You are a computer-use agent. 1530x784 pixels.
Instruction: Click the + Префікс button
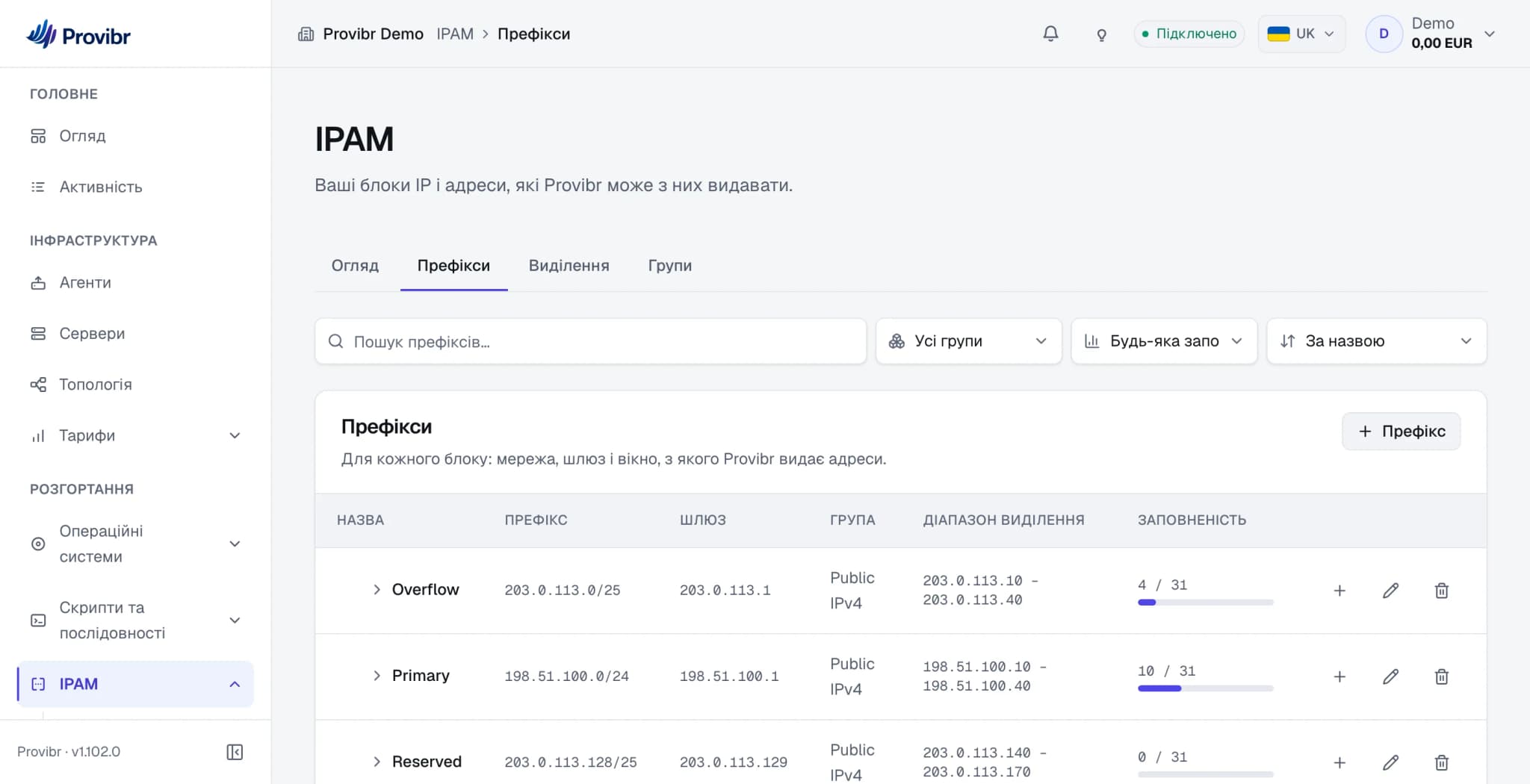coord(1401,431)
